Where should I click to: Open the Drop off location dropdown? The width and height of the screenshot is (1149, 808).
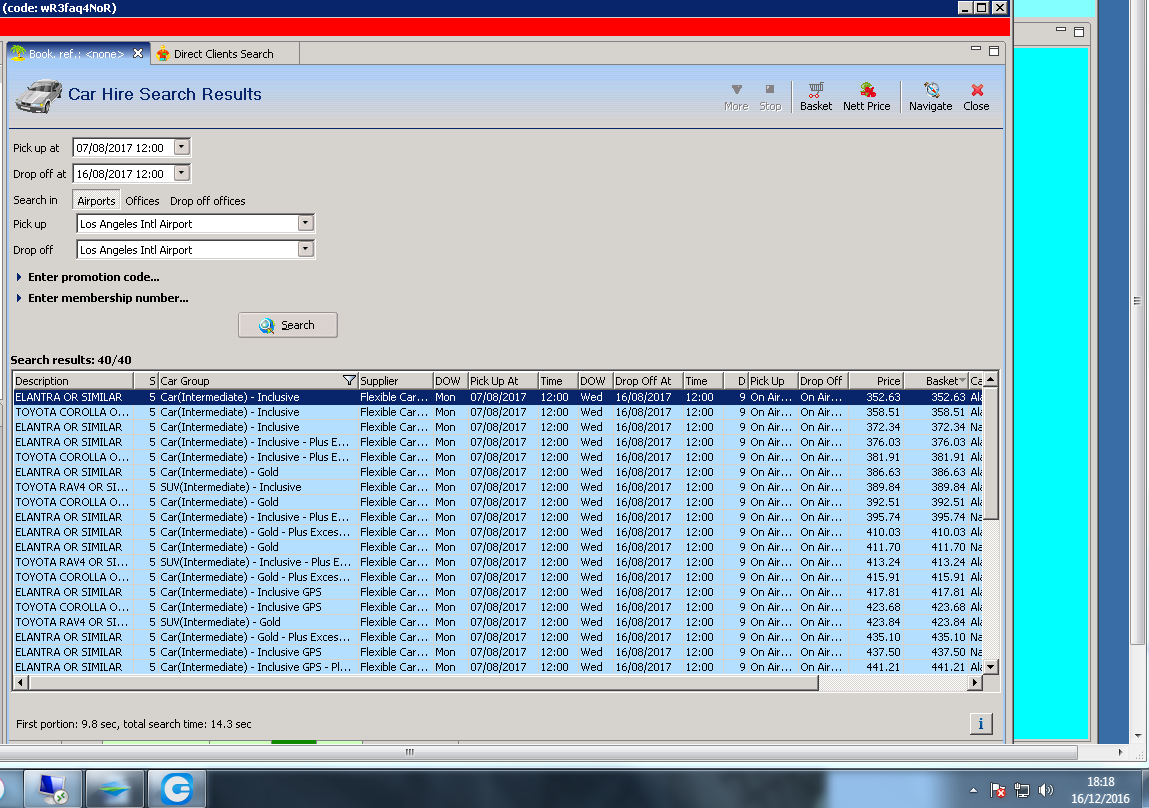tap(306, 249)
